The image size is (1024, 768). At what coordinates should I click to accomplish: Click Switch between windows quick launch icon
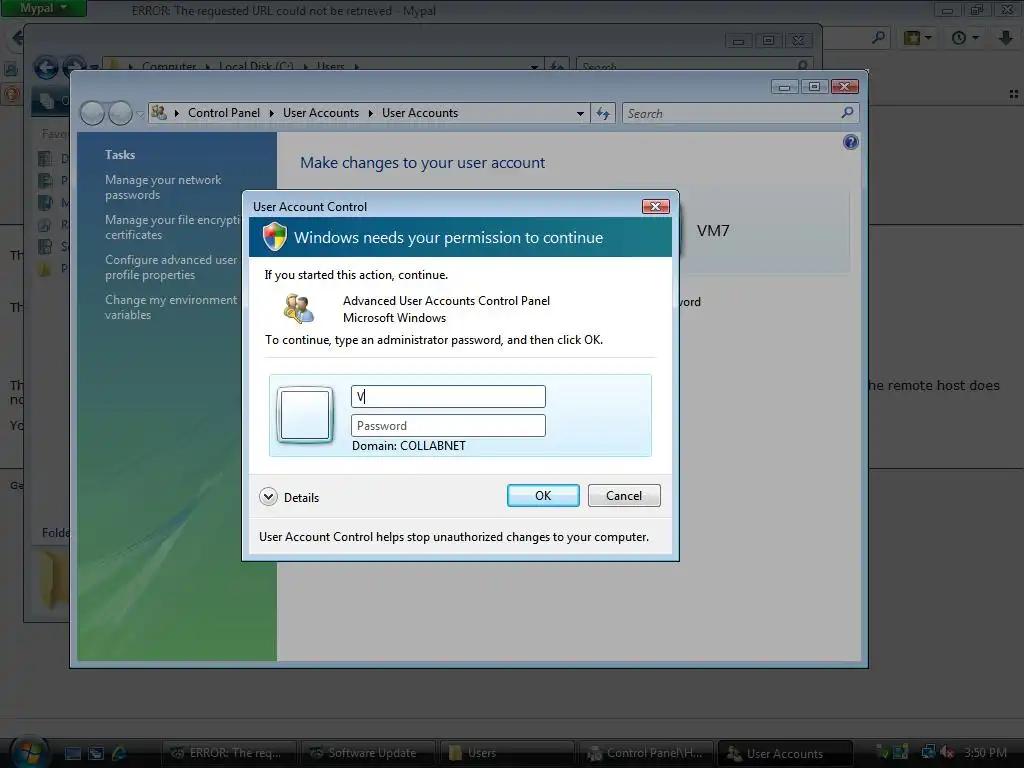point(96,753)
